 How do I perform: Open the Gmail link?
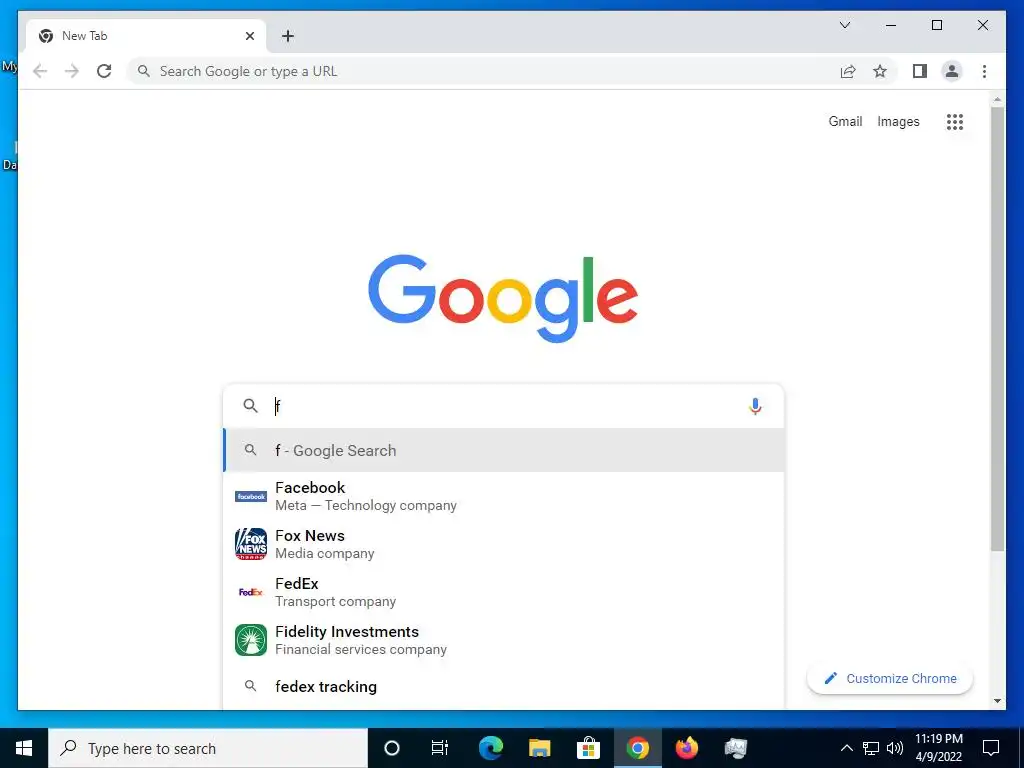[845, 121]
